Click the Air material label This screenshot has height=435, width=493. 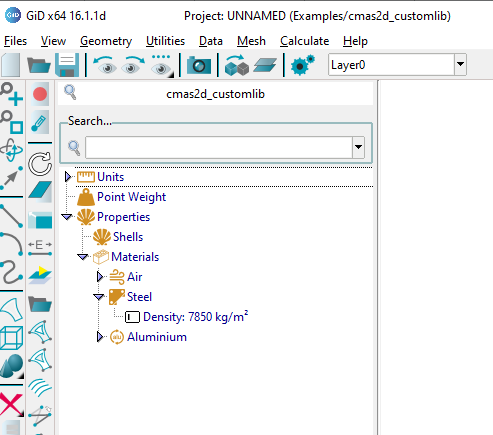[x=135, y=277]
